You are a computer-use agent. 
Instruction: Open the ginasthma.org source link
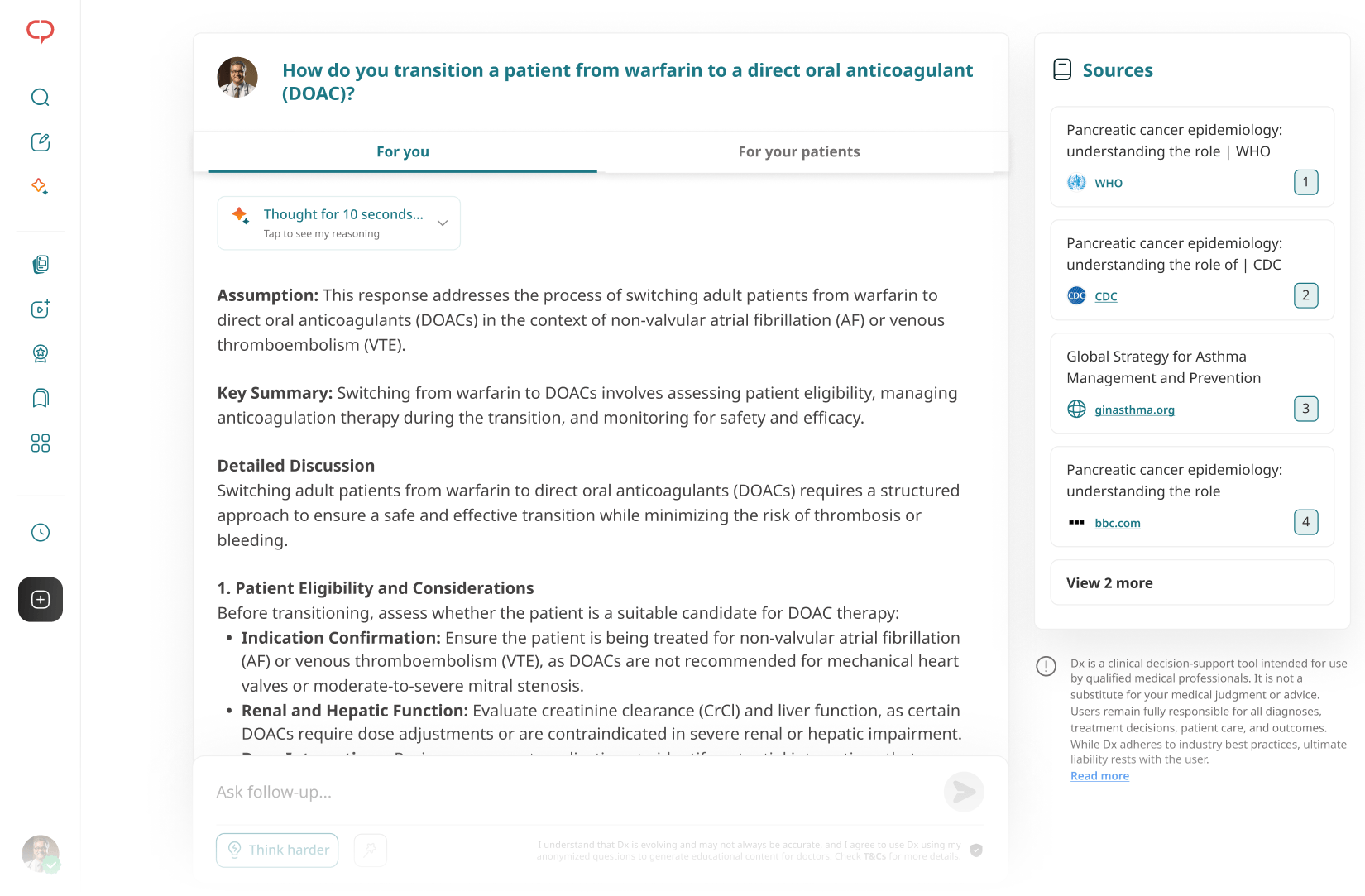(x=1134, y=410)
